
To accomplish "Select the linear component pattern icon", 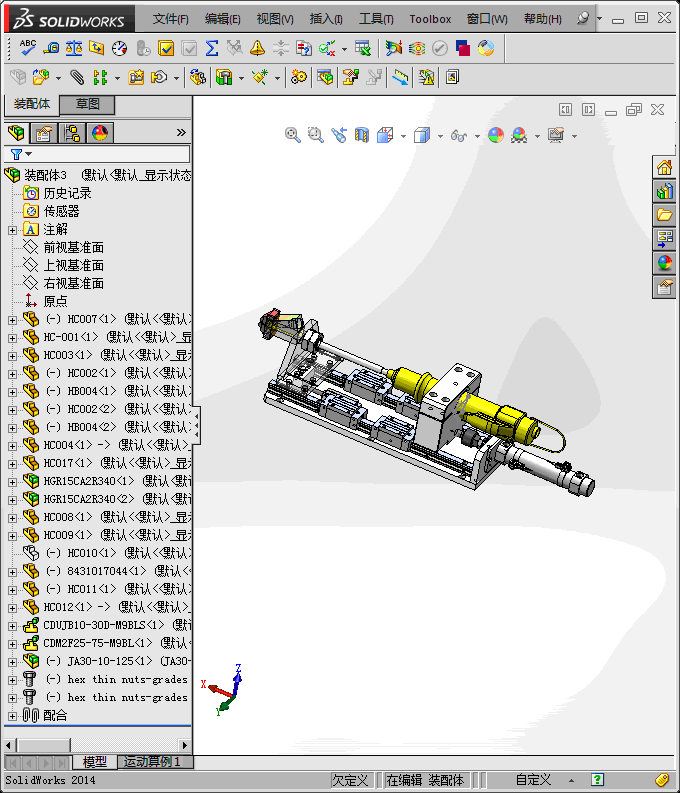I will point(100,77).
